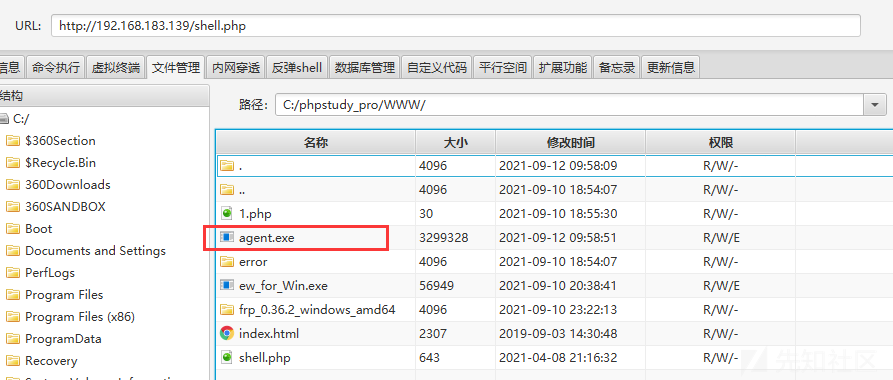Select the shell.php file name
The height and width of the screenshot is (380, 893).
click(x=265, y=358)
